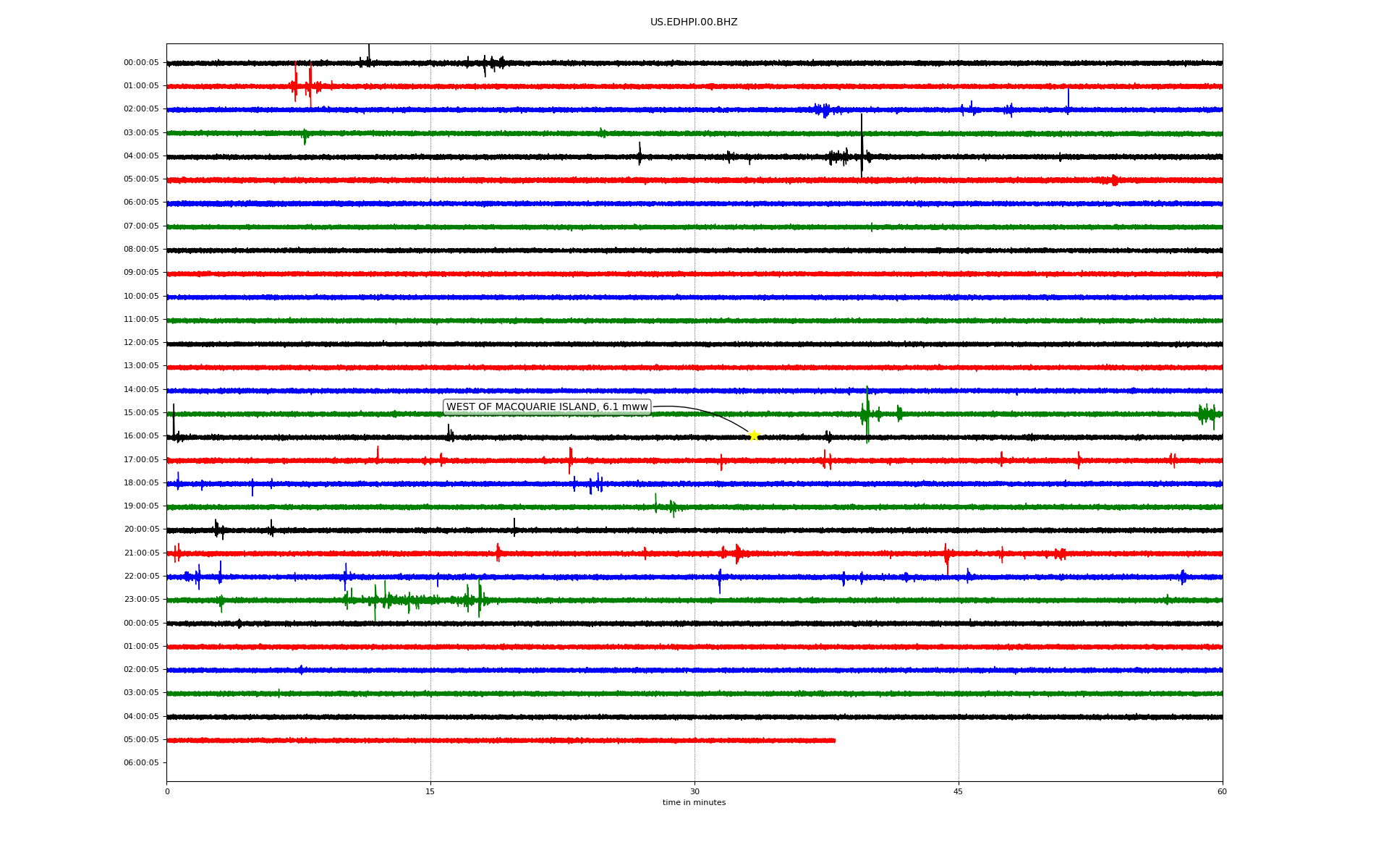The height and width of the screenshot is (868, 1389).
Task: Select the x-axis tick label 30
Action: 694,791
